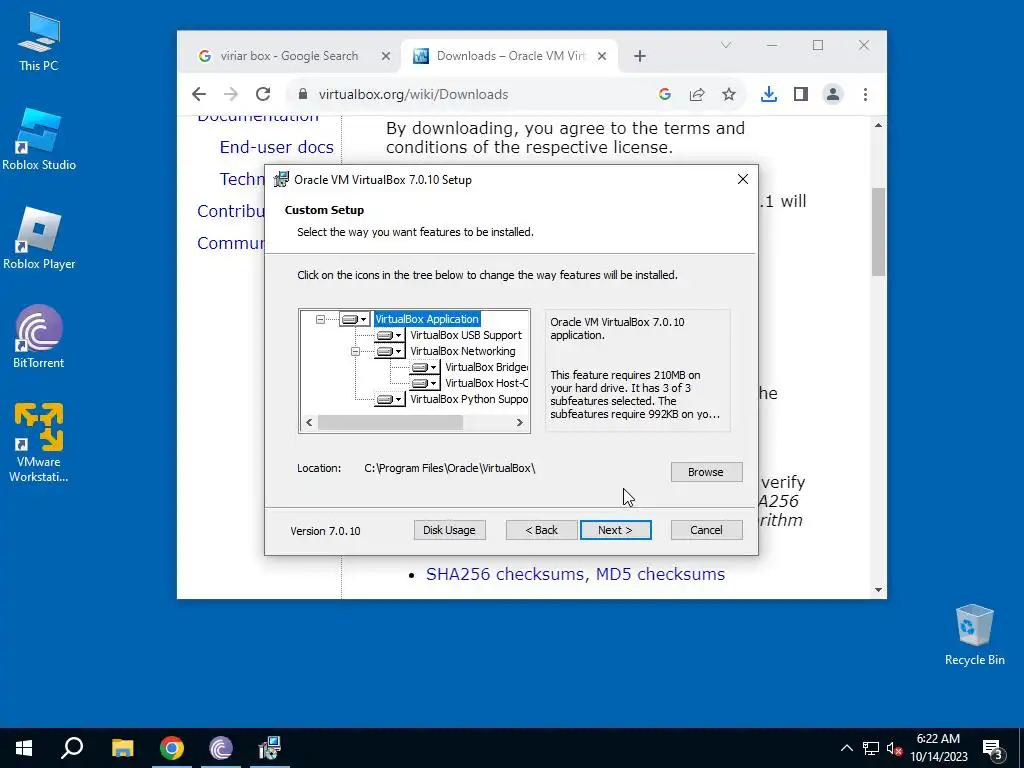Screen dimensions: 1024x768
Task: Select Recycle Bin desktop icon
Action: [x=974, y=635]
